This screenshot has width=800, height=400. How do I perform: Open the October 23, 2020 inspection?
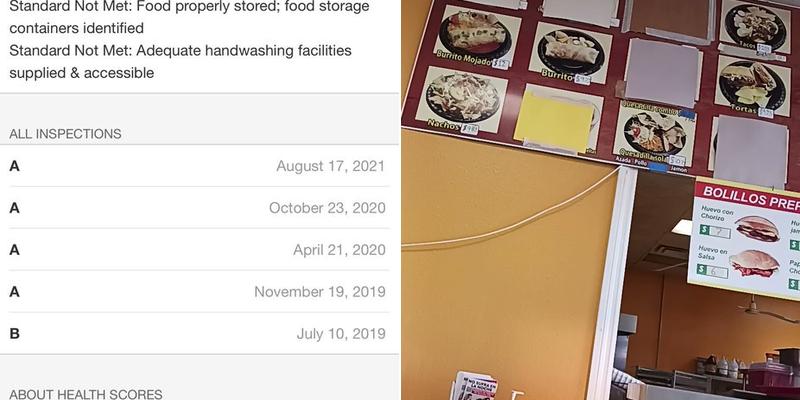click(x=199, y=208)
